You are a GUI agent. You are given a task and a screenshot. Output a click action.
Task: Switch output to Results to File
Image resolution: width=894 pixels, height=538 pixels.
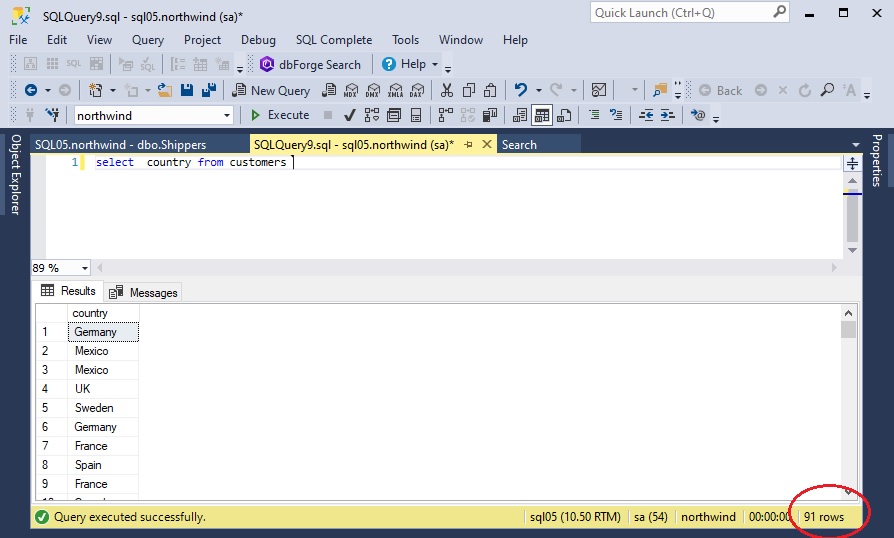click(564, 116)
